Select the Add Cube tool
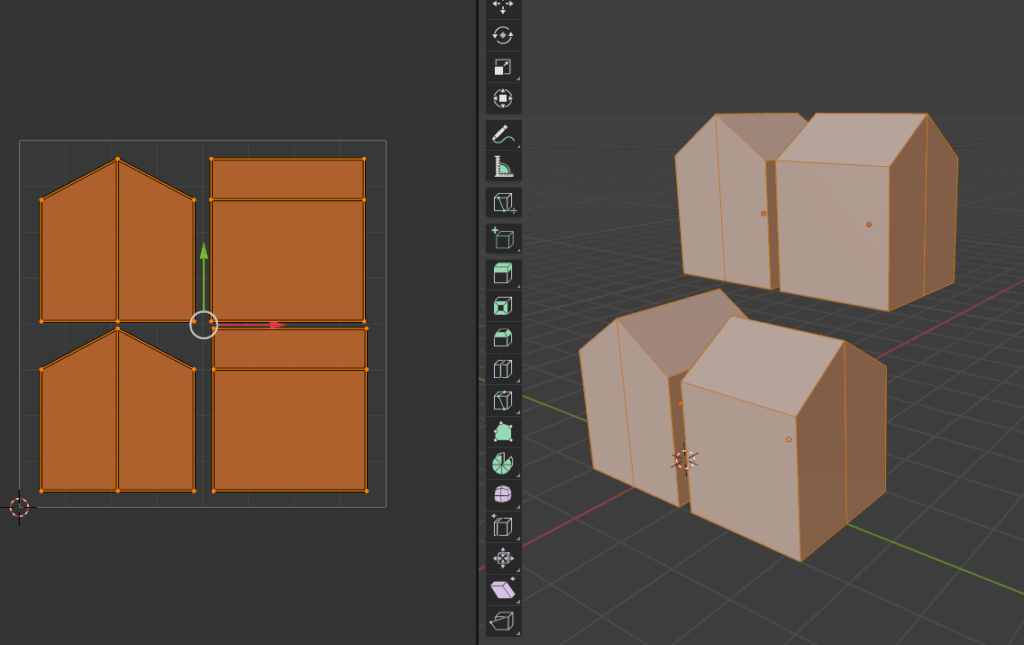The image size is (1024, 645). (503, 238)
